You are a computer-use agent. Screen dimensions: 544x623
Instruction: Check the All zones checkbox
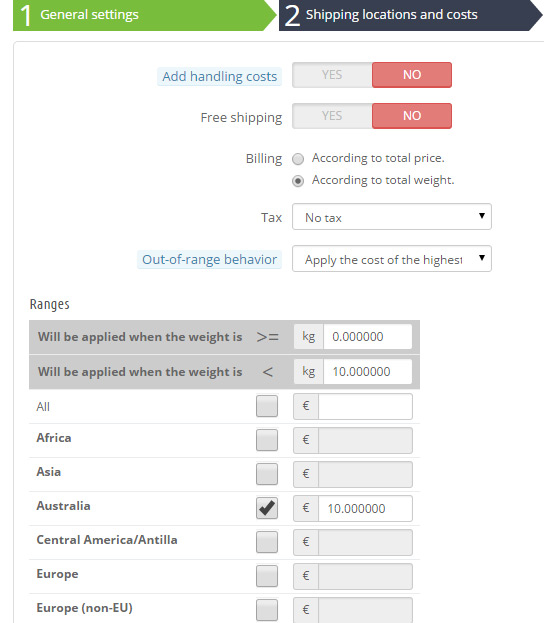click(x=267, y=406)
